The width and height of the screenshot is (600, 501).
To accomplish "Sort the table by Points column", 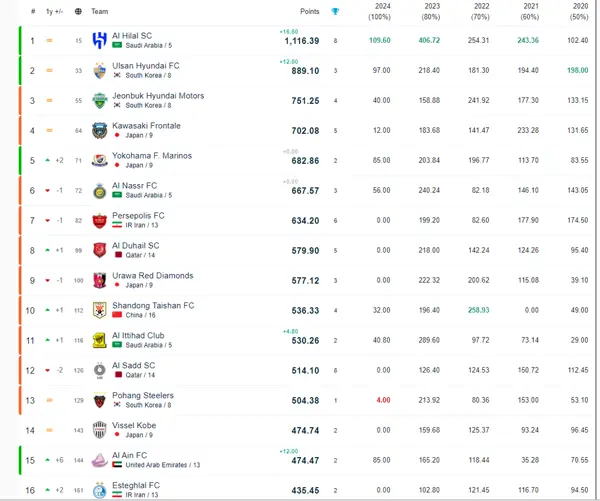I will [x=309, y=11].
